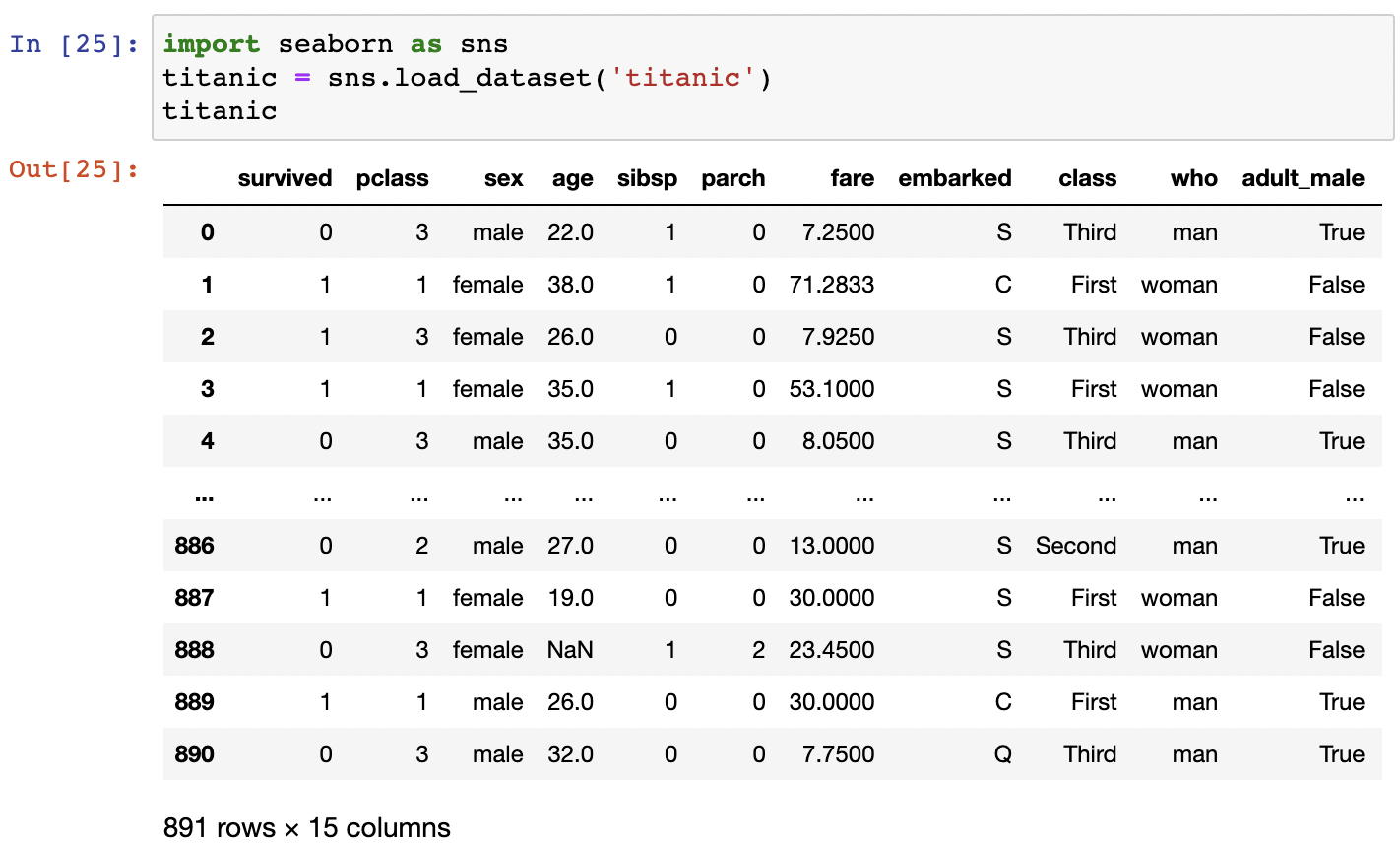1400x847 pixels.
Task: Select row index 887
Action: [x=194, y=598]
